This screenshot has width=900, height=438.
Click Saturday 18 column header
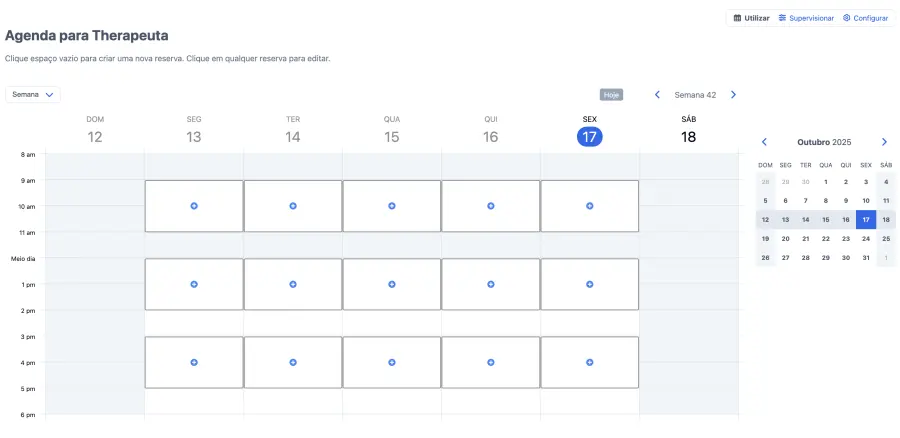[688, 130]
